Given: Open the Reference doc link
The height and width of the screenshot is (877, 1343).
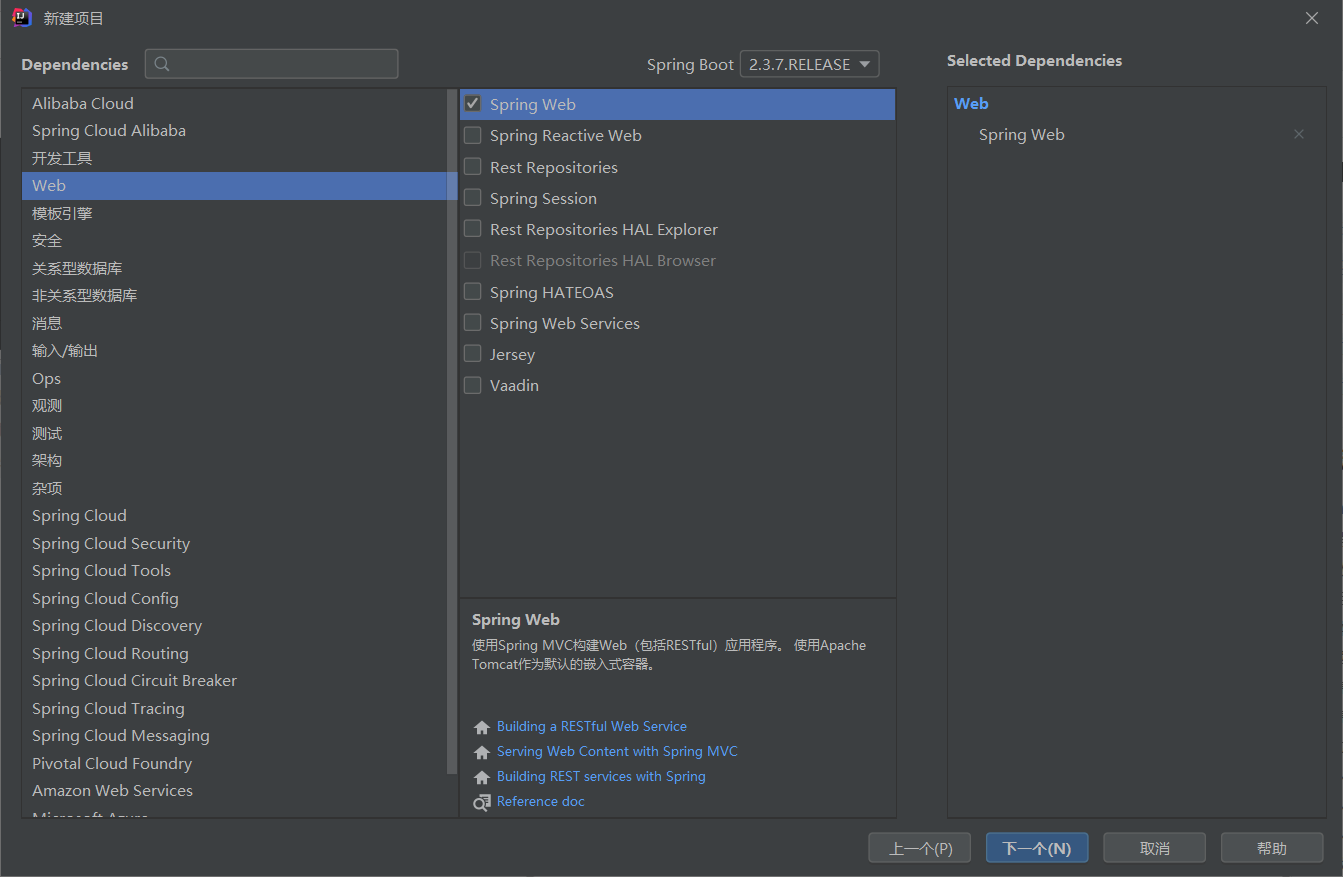Looking at the screenshot, I should [x=541, y=802].
